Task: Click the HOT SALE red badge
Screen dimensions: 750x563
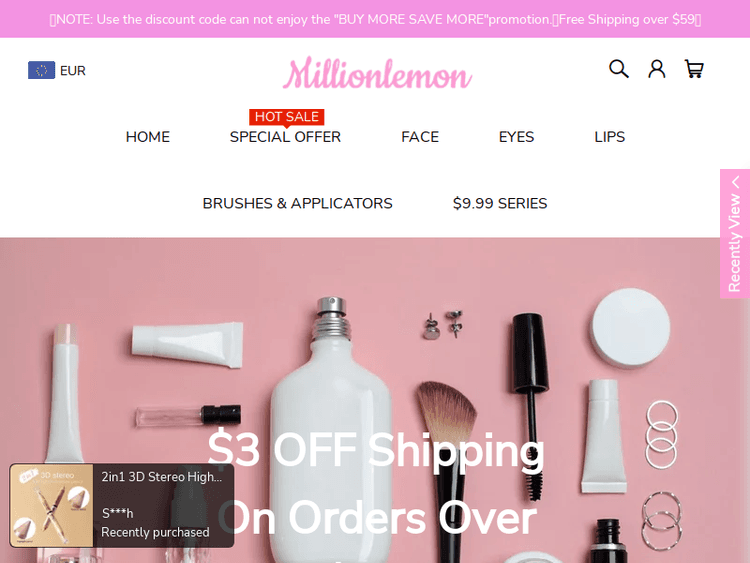Action: click(287, 117)
